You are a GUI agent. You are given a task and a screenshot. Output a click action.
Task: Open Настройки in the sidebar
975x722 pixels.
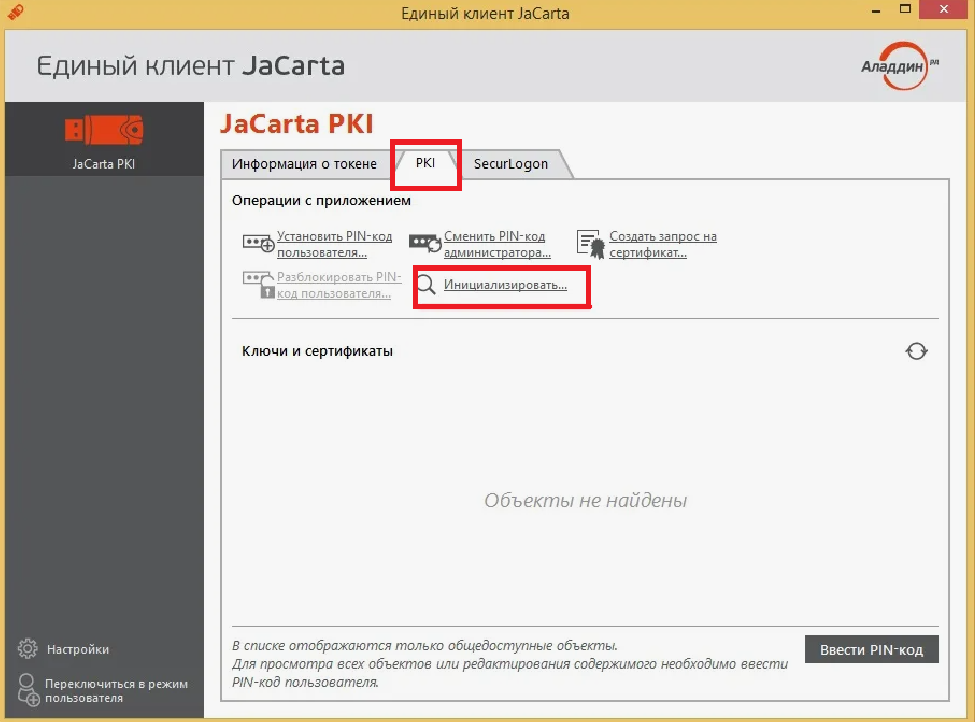coord(78,649)
